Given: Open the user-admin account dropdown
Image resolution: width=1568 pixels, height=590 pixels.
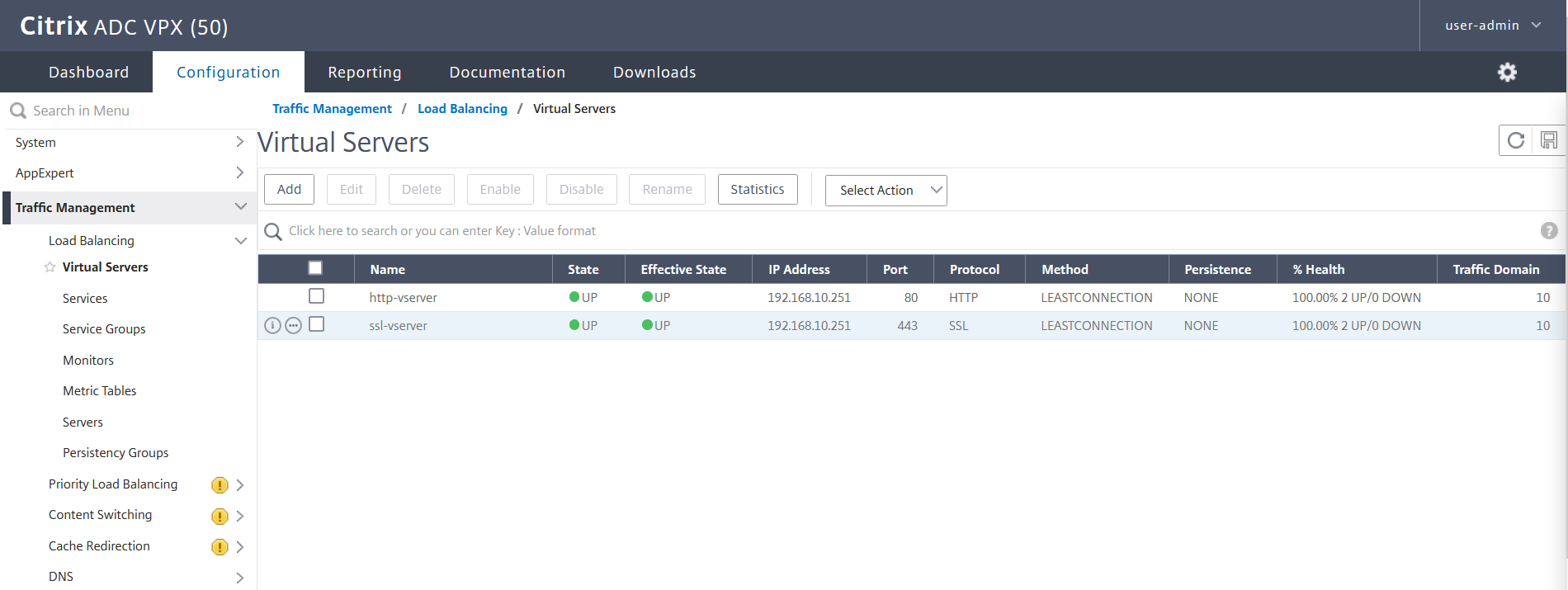Looking at the screenshot, I should tap(1492, 26).
